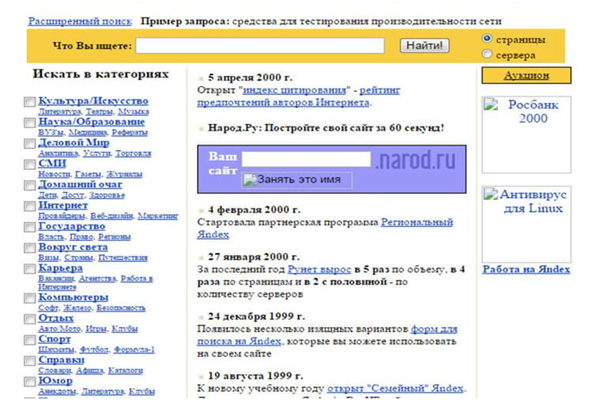
Task: Tick the Карьера checkbox
Action: (29, 269)
